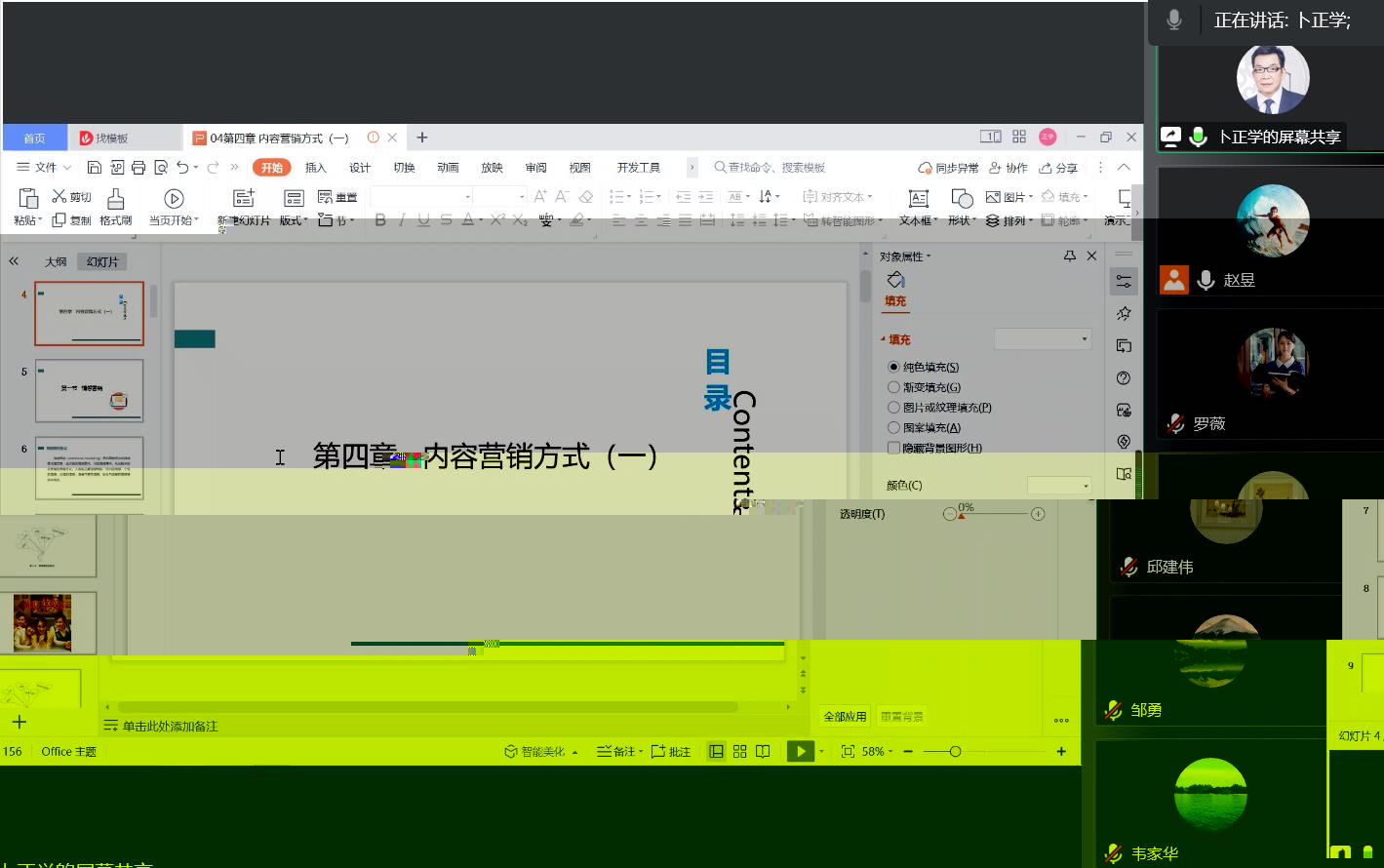Play the slideshow from status bar
1384x868 pixels.
(800, 752)
